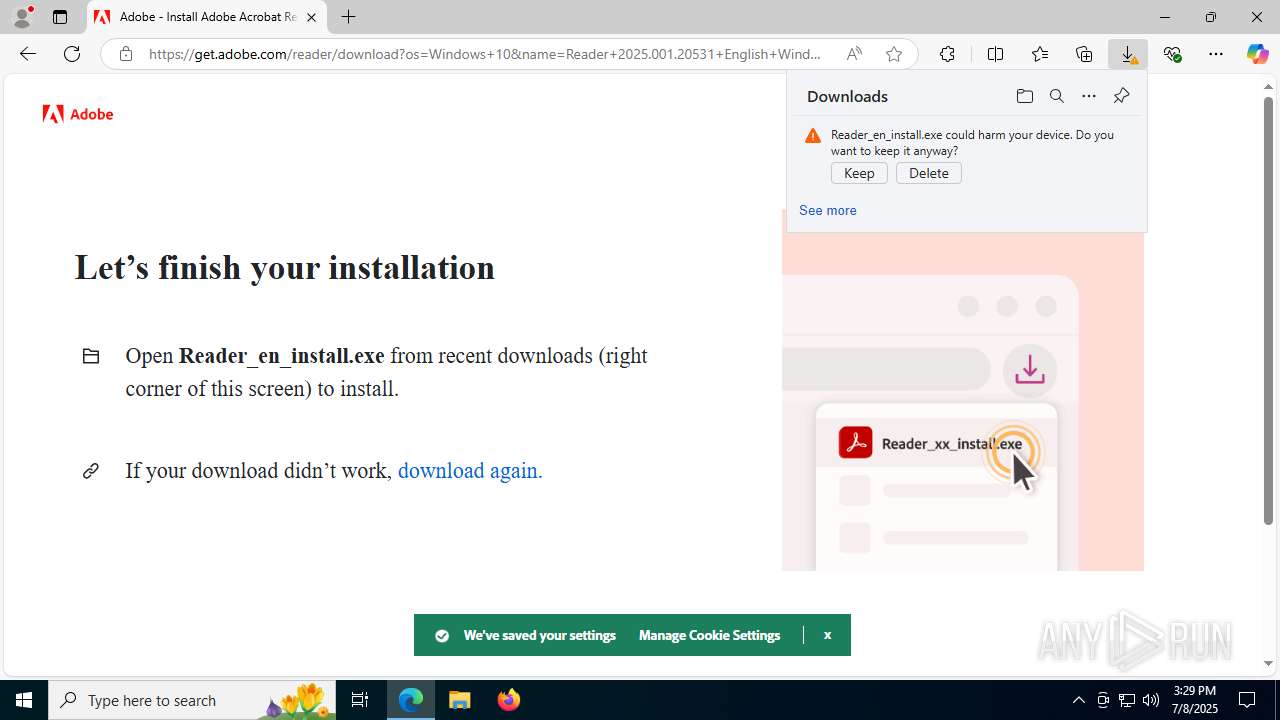Screen dimensions: 1280x720
Task: Open Collections icon in toolbar
Action: coord(1084,54)
